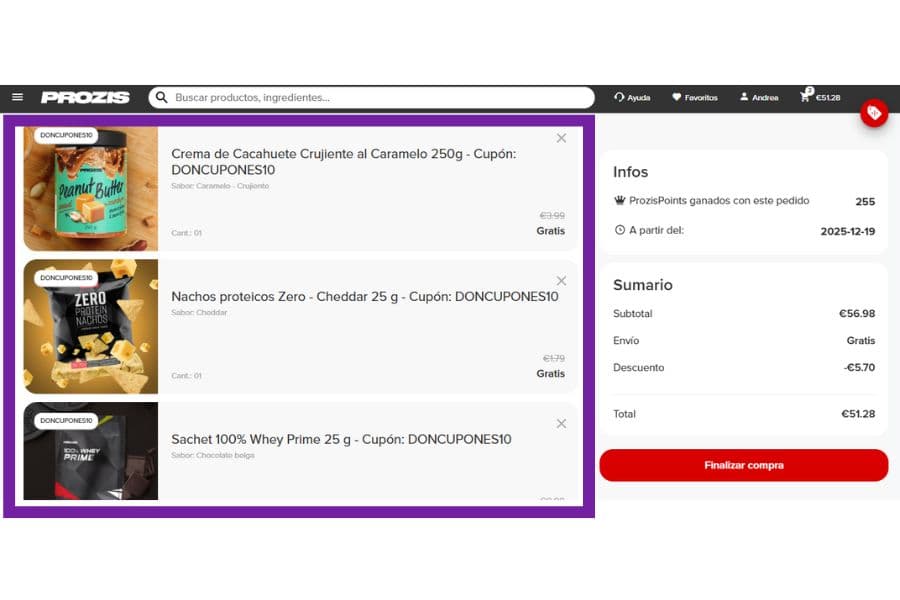The height and width of the screenshot is (600, 900).
Task: Click the ProzisPoints crown icon
Action: click(619, 200)
